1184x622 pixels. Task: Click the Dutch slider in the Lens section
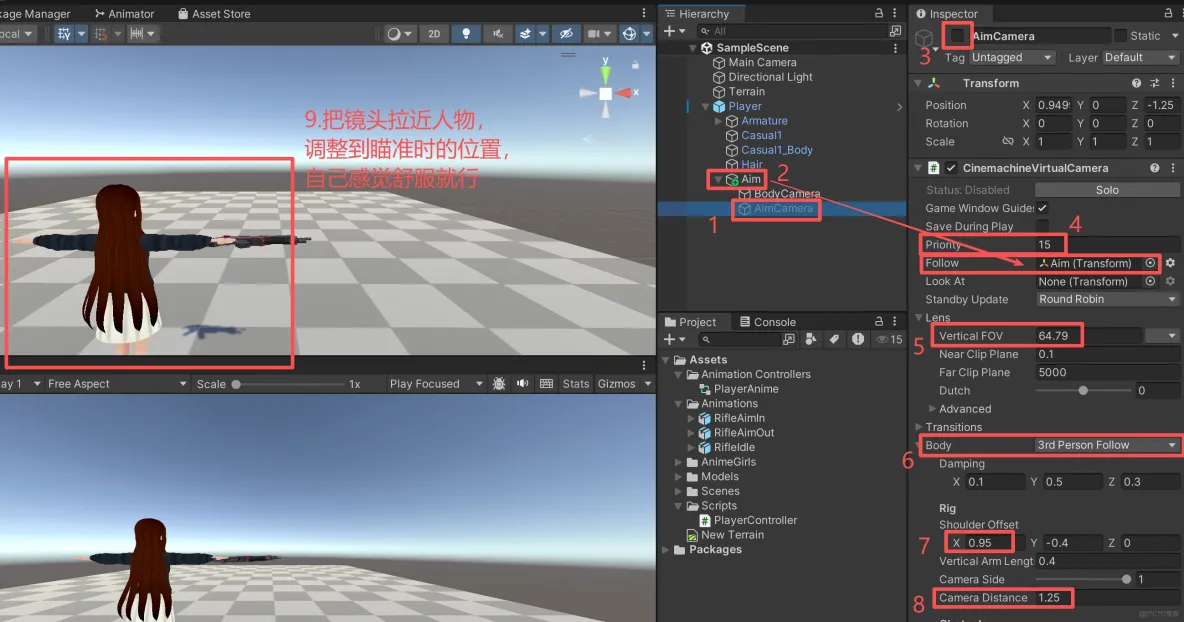tap(1082, 390)
